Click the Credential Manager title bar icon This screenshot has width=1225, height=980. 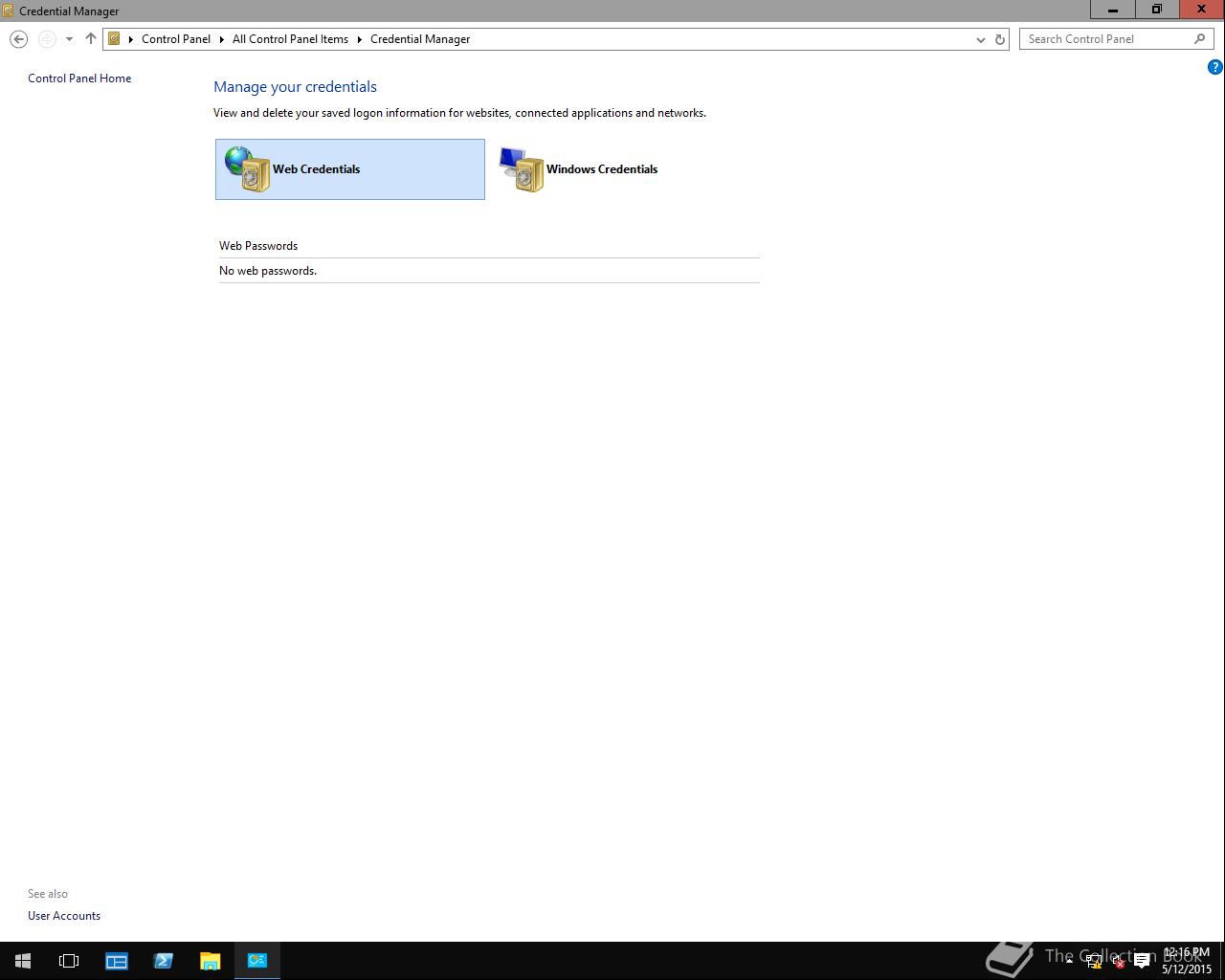click(x=8, y=11)
